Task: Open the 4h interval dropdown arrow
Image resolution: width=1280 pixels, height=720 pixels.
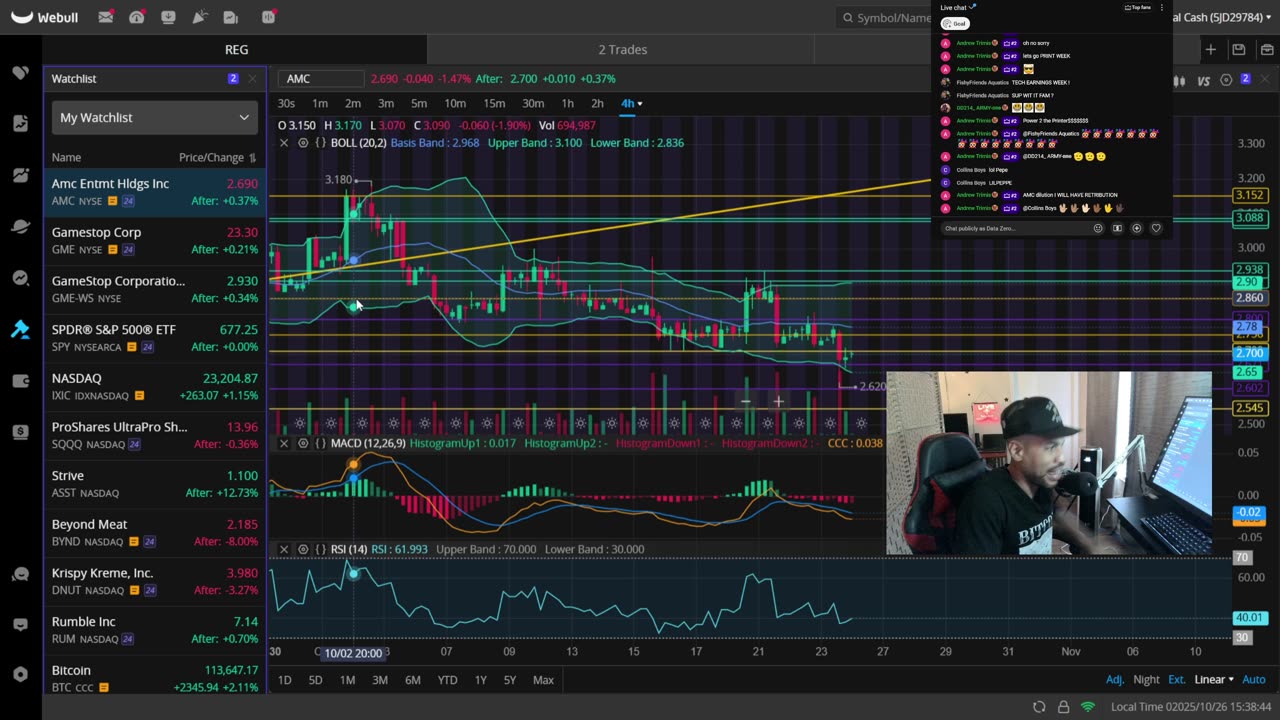Action: (x=639, y=104)
